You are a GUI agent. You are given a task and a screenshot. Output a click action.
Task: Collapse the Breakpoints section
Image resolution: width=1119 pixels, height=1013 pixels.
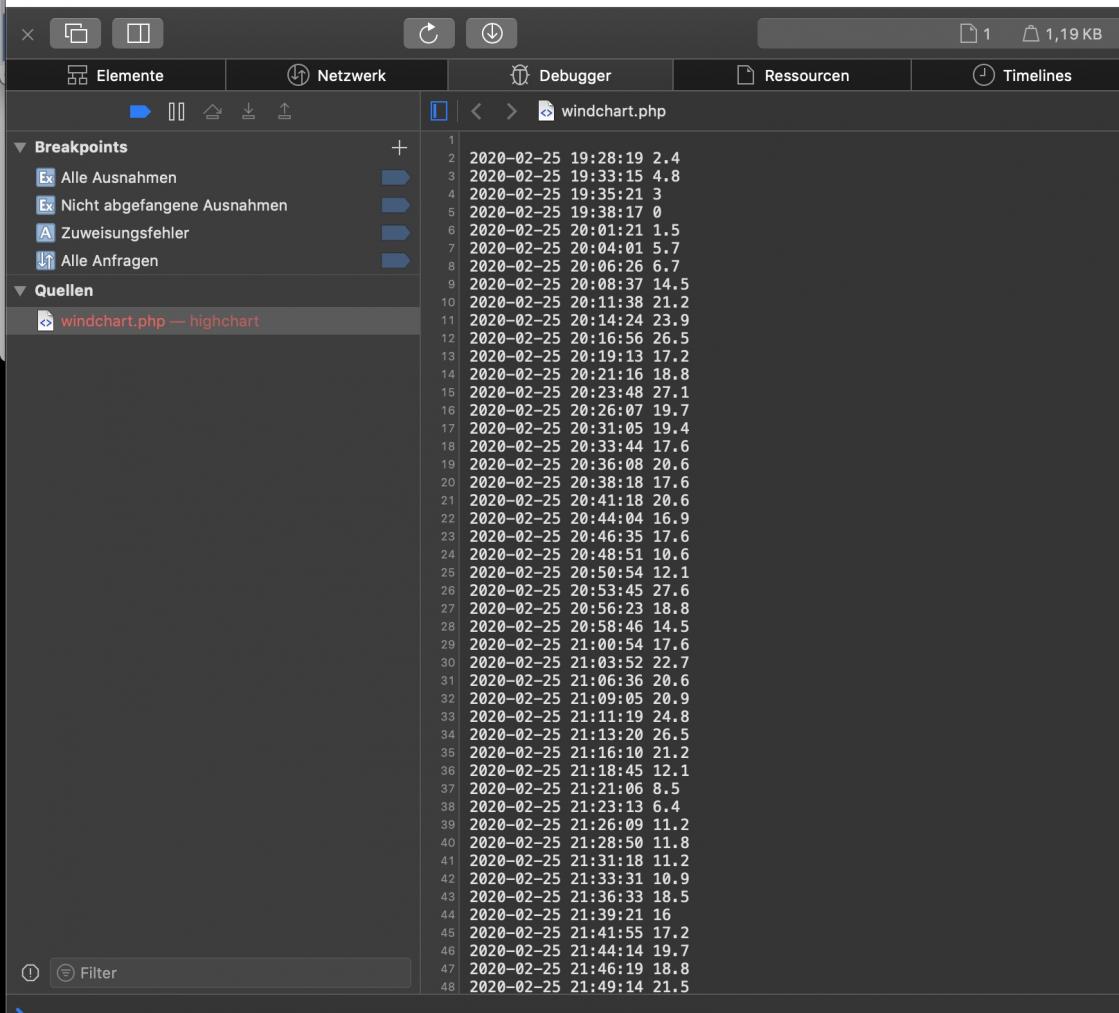[x=20, y=148]
